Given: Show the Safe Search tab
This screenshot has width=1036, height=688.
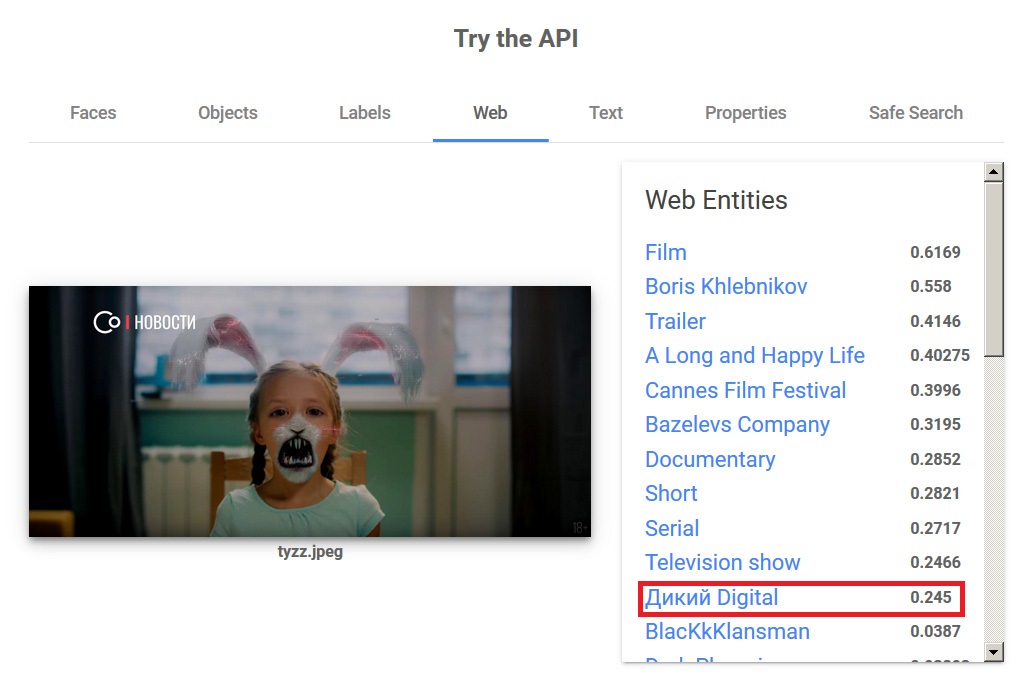Looking at the screenshot, I should tap(916, 113).
